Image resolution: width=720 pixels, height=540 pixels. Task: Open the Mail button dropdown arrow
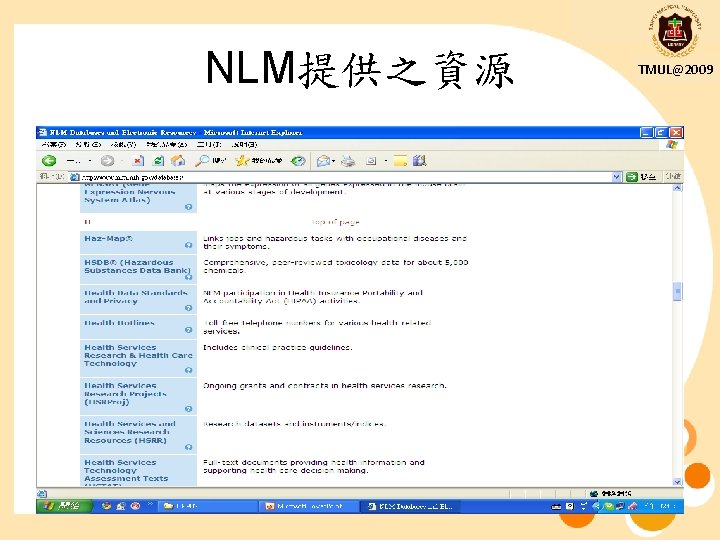pos(333,161)
